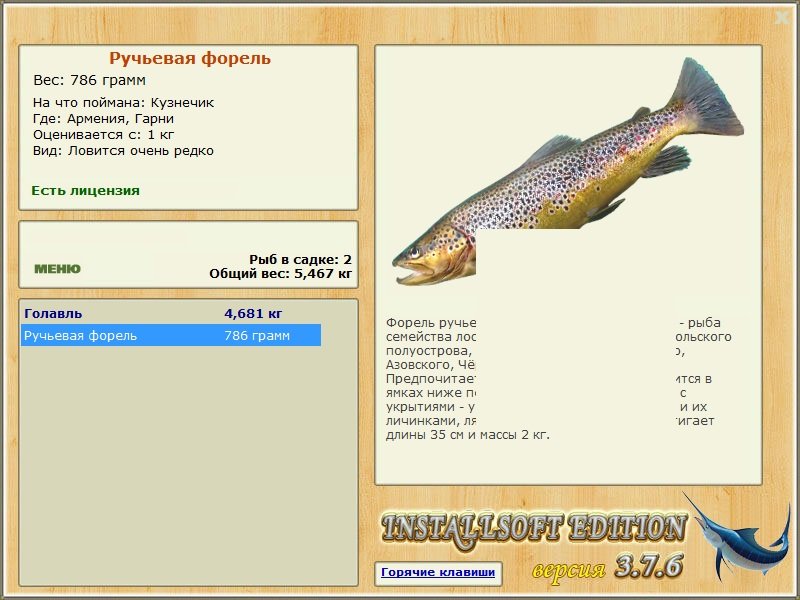Click the 4,681 кг weight value

pos(253,313)
